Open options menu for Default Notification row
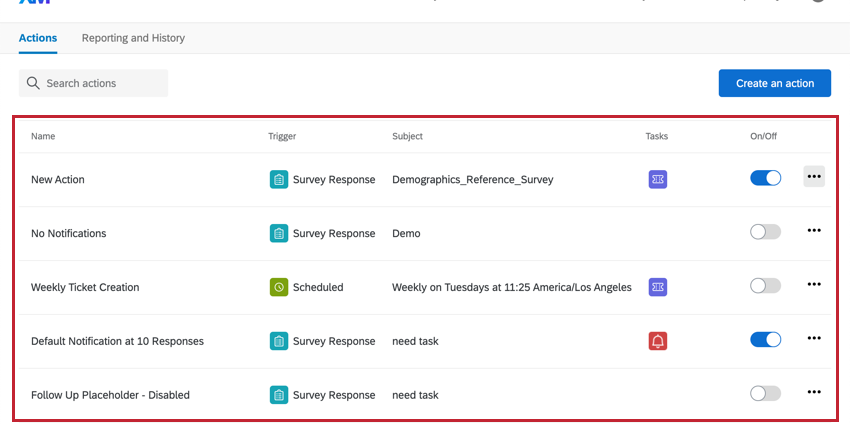850x425 pixels. [x=814, y=338]
